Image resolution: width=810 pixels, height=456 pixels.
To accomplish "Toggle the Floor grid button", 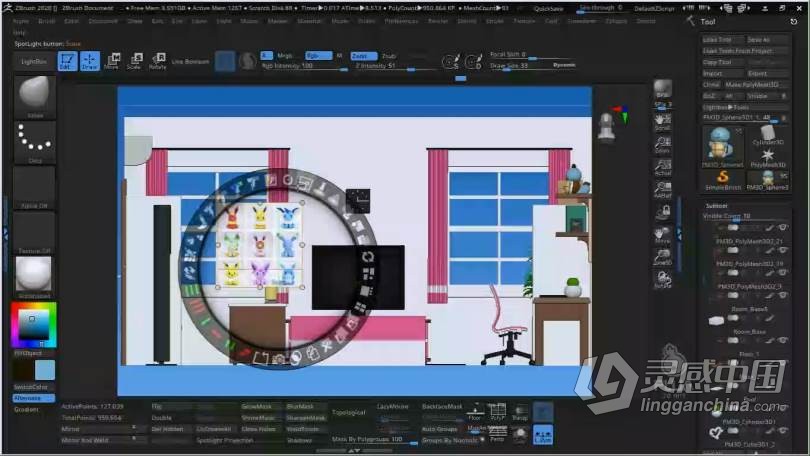I will pos(474,412).
